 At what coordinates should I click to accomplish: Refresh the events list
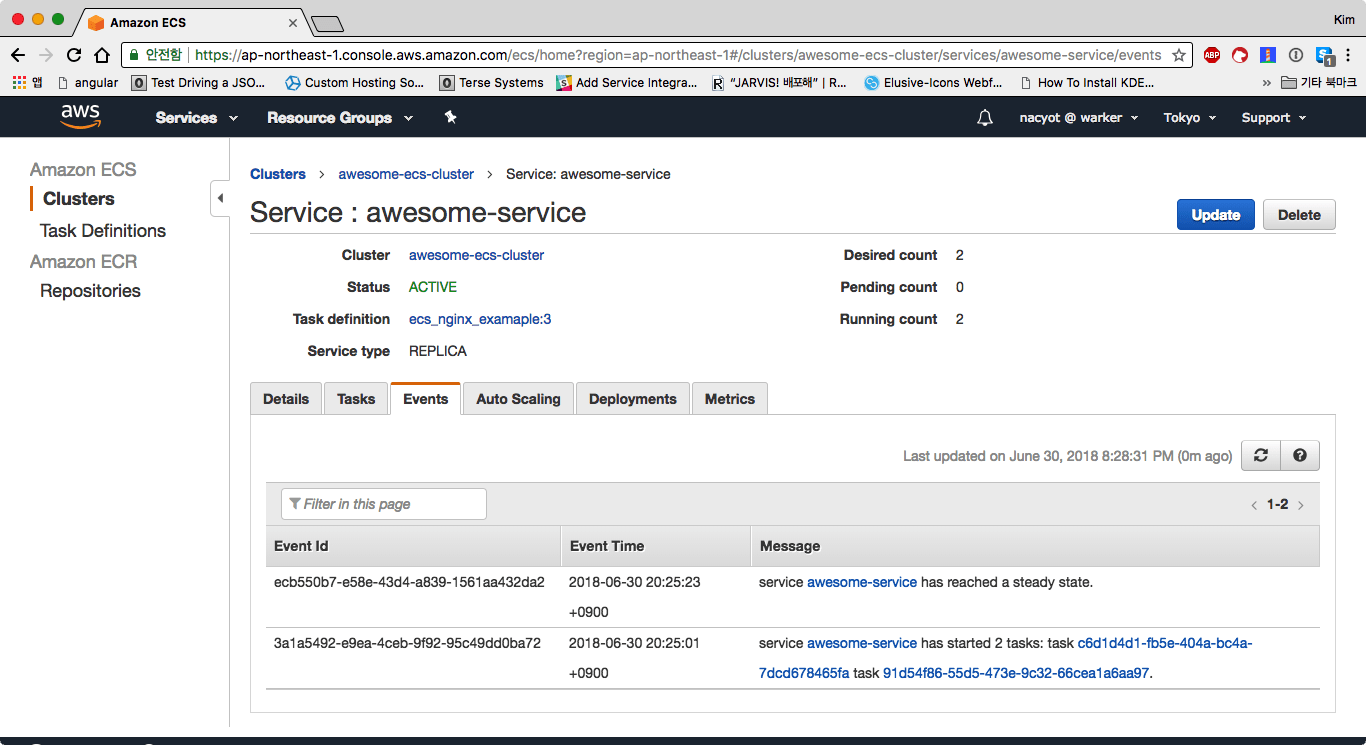click(1261, 456)
